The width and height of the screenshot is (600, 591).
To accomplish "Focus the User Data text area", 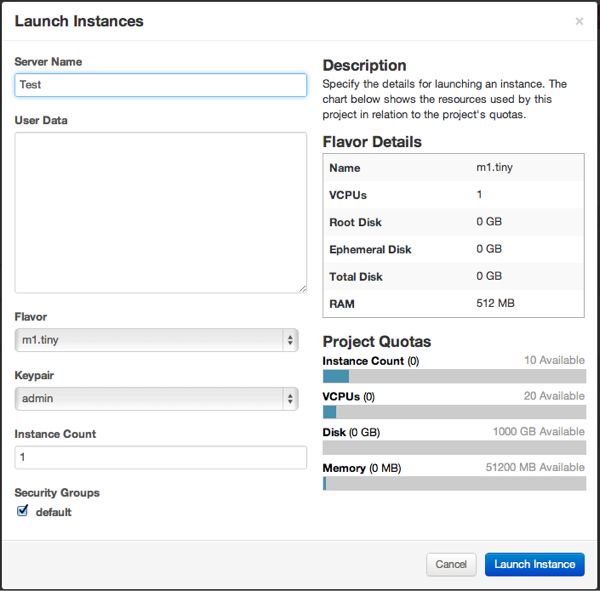I will [160, 212].
